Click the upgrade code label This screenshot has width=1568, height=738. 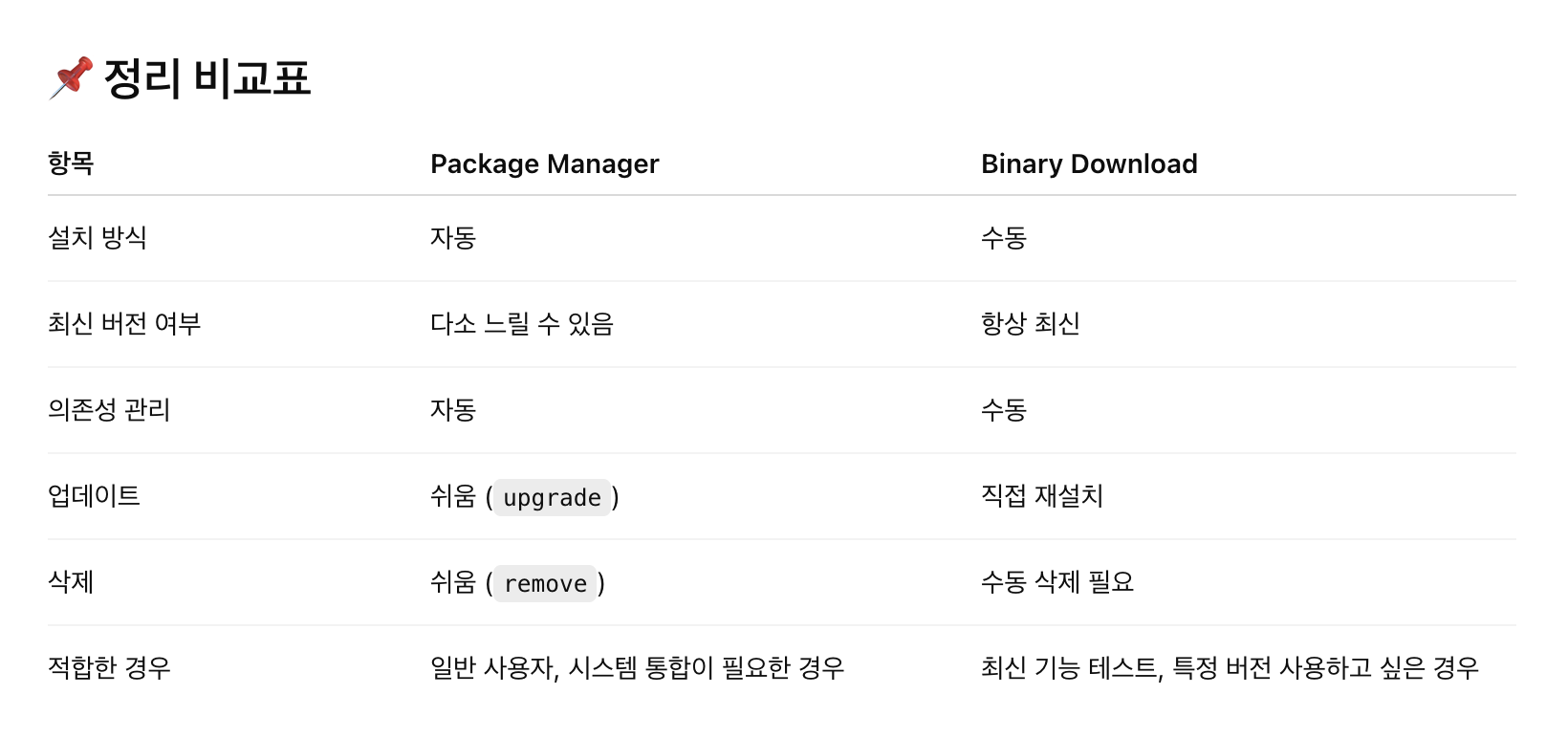click(x=552, y=498)
